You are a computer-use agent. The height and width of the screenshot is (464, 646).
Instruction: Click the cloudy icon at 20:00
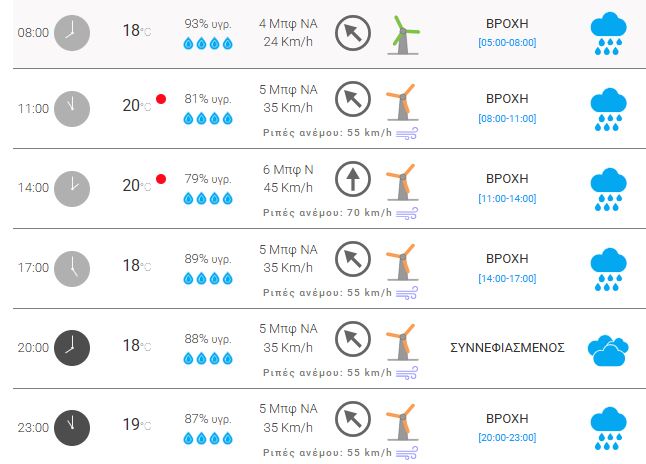pos(607,350)
